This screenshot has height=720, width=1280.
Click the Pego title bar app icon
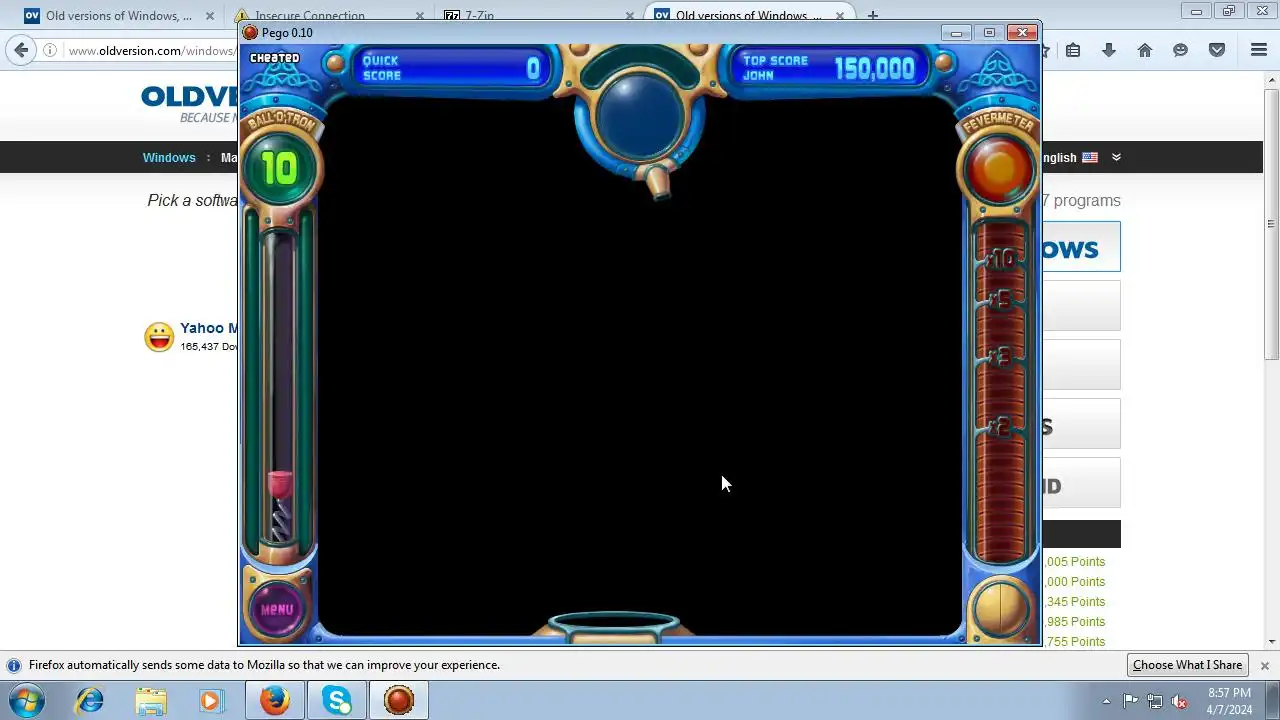[x=251, y=33]
